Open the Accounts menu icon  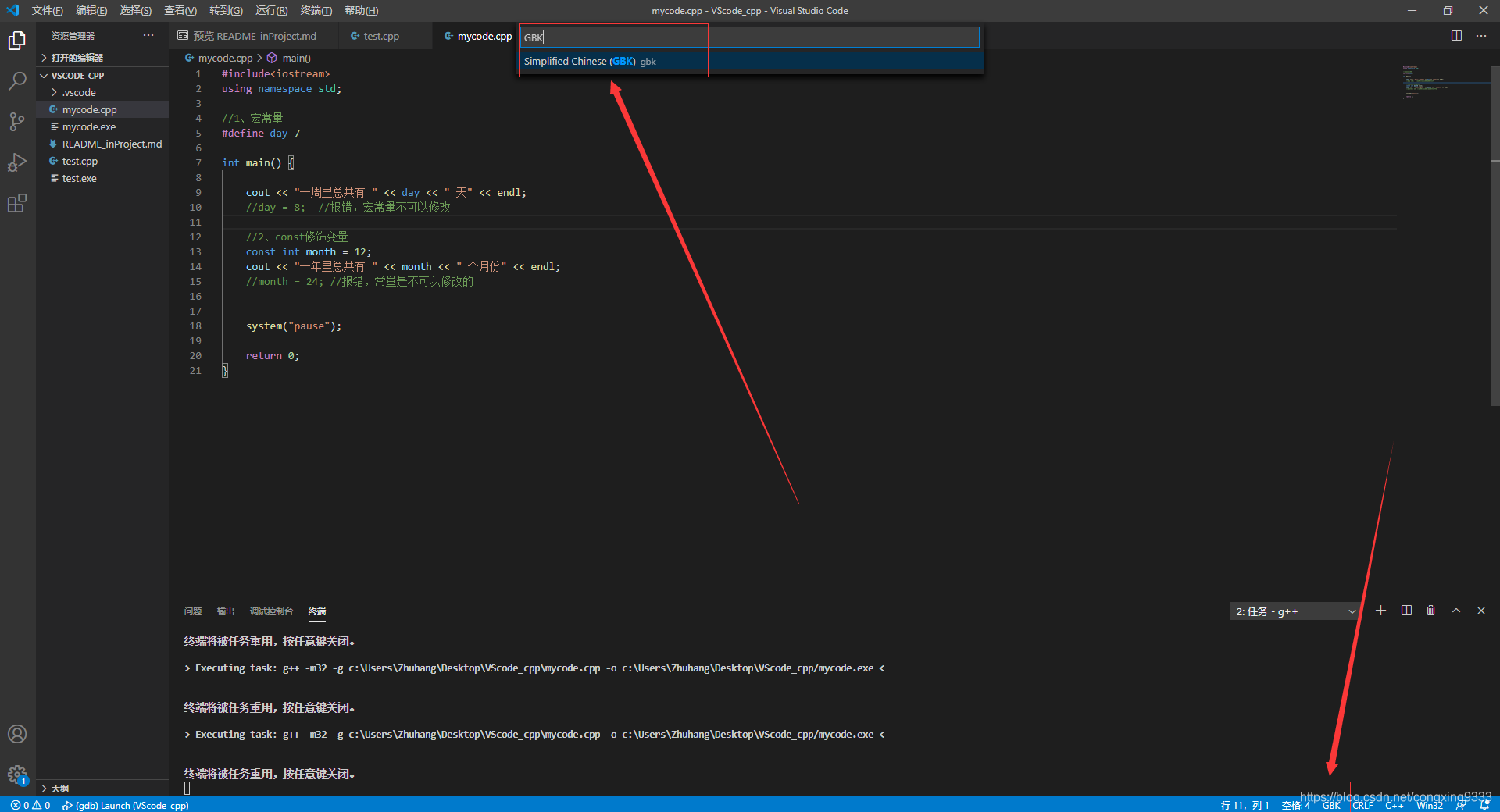[x=17, y=734]
